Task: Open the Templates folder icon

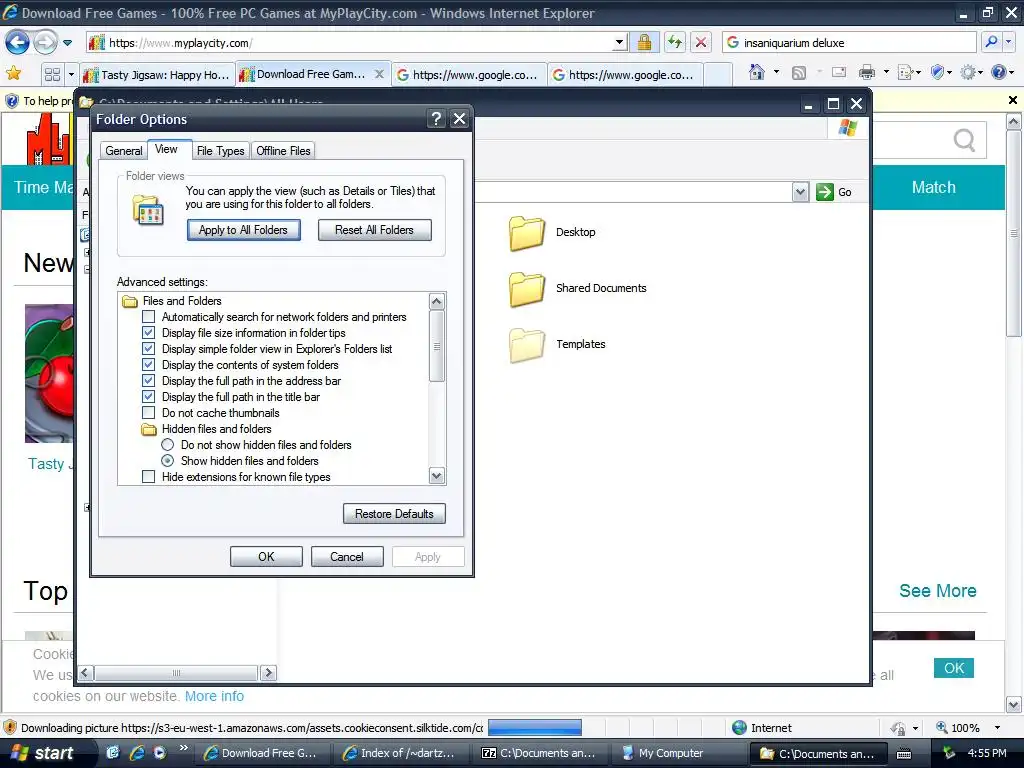Action: [x=526, y=345]
